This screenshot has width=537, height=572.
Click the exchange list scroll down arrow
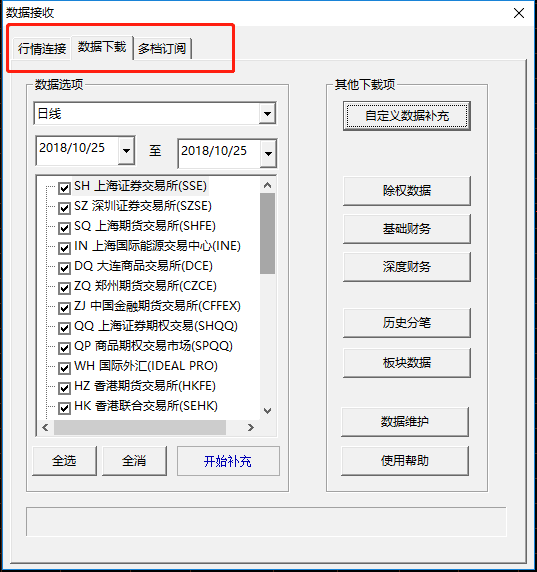267,411
